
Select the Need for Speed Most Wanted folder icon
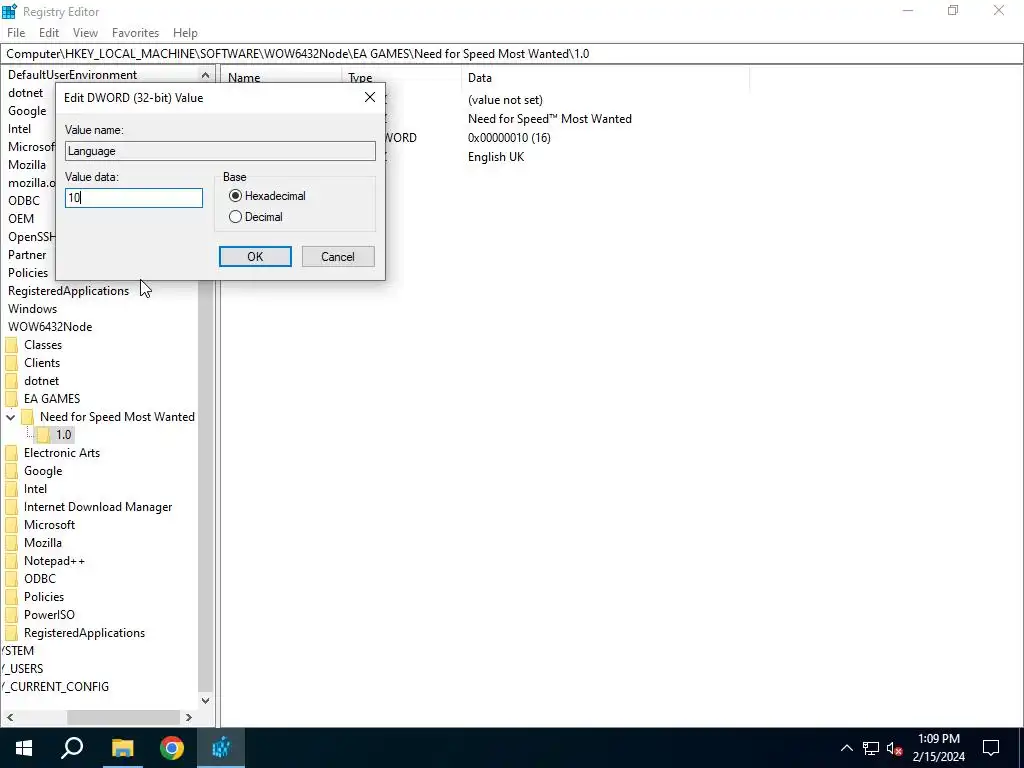[x=27, y=417]
